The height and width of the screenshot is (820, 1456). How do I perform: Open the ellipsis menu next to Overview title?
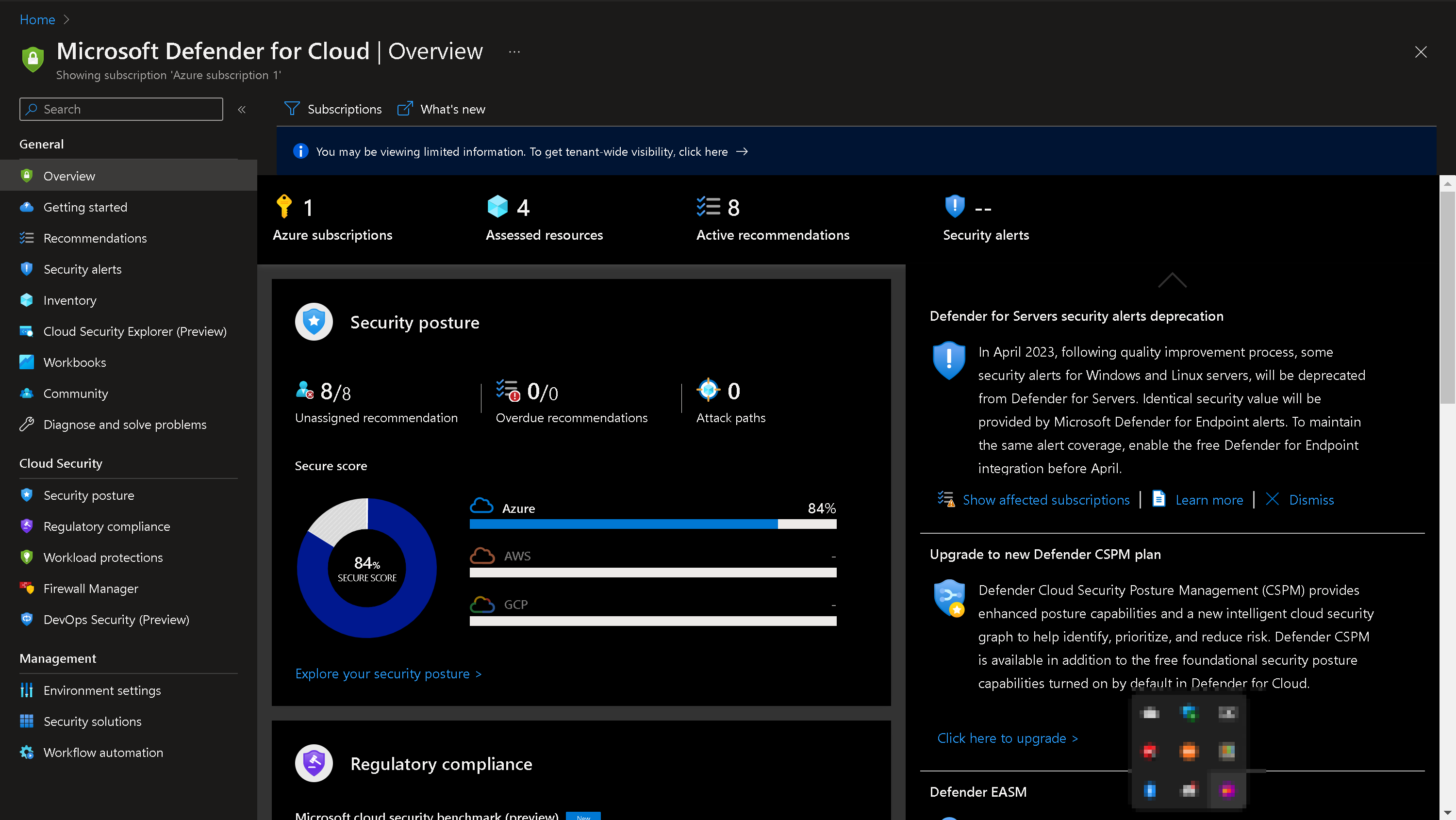(514, 51)
